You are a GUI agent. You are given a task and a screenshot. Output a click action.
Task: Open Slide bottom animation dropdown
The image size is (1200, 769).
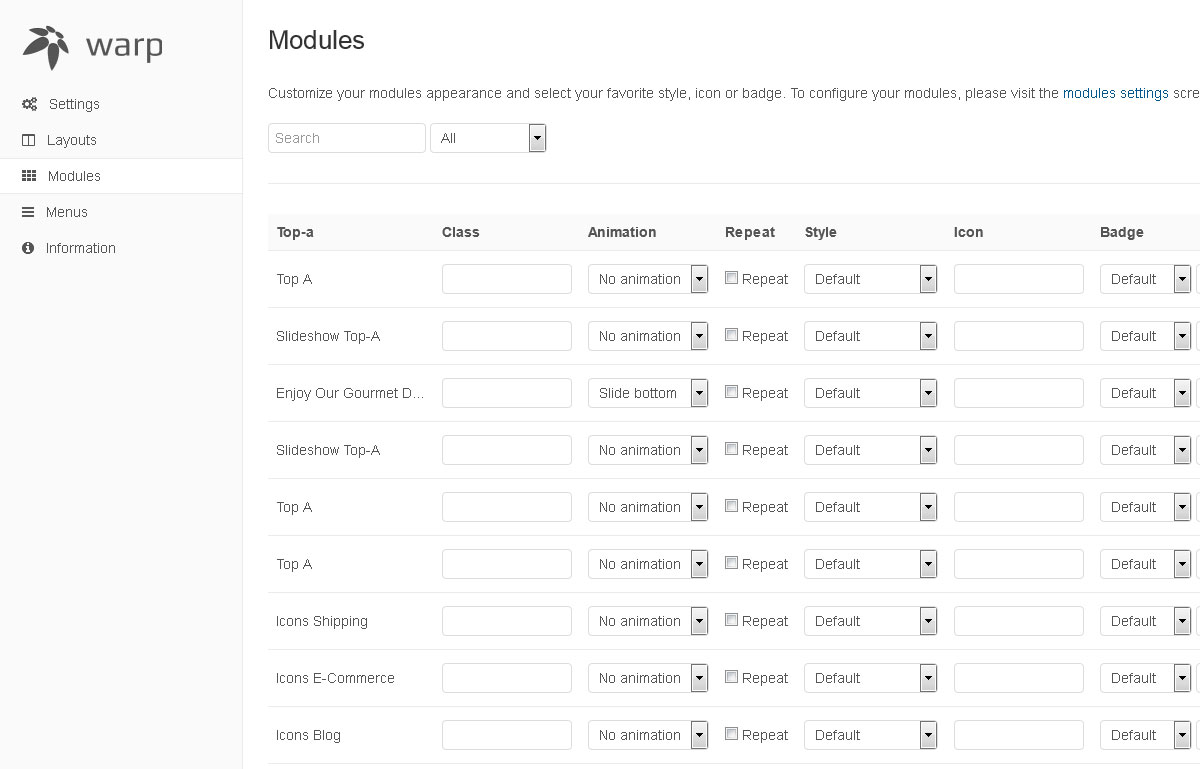coord(647,393)
